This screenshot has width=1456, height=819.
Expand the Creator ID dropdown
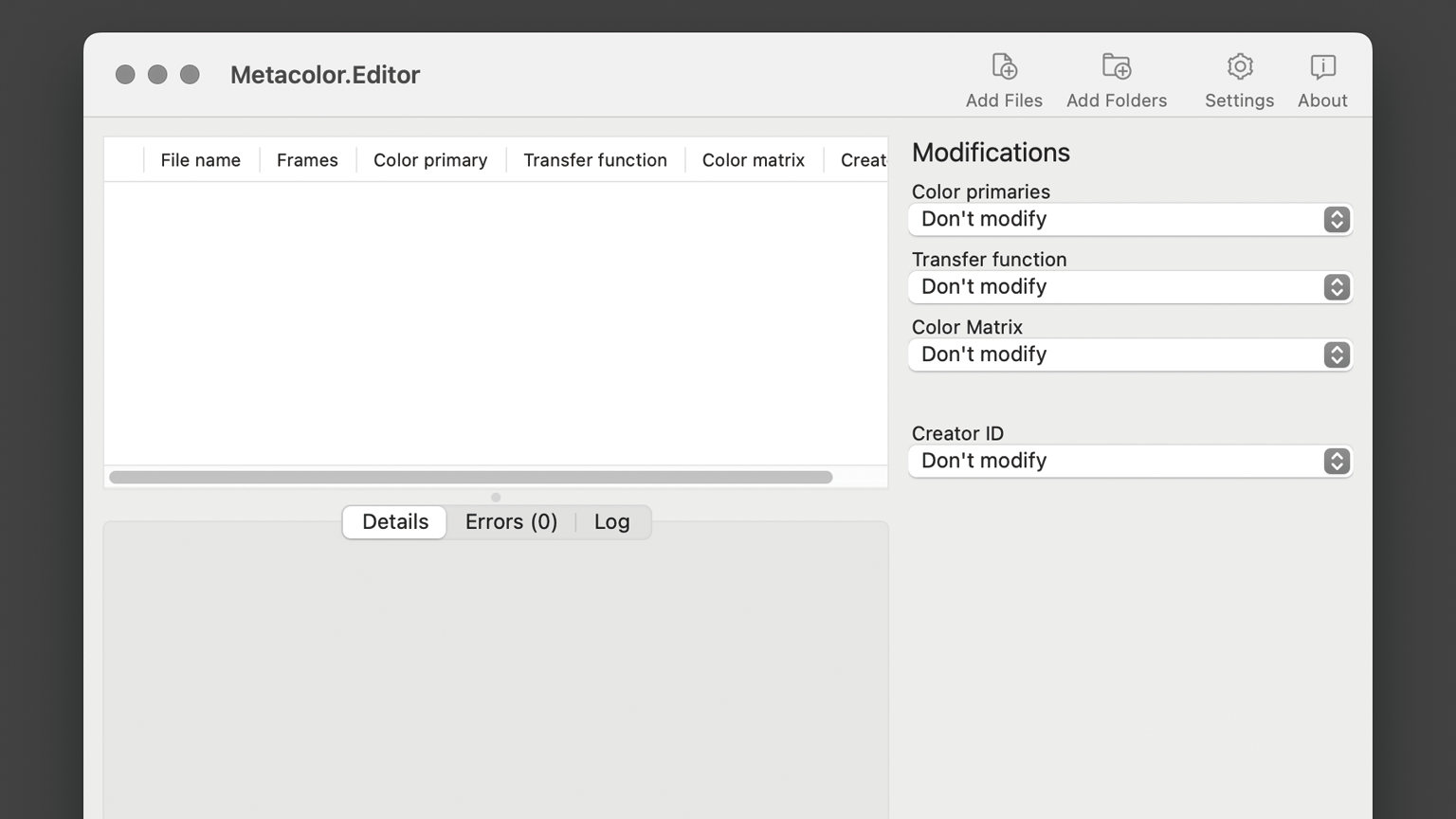point(1130,462)
